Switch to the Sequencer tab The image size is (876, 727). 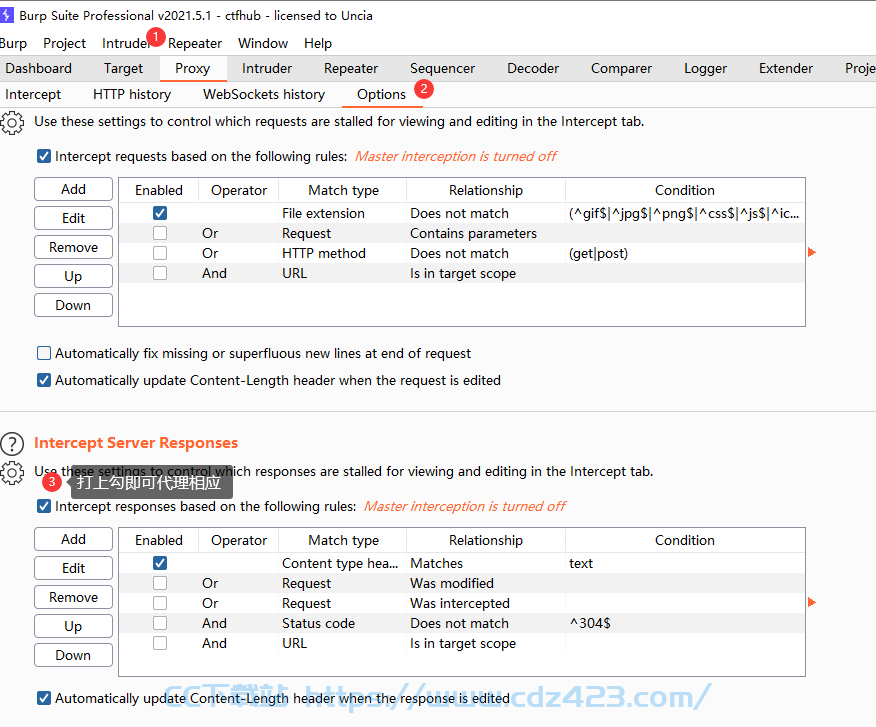coord(442,68)
